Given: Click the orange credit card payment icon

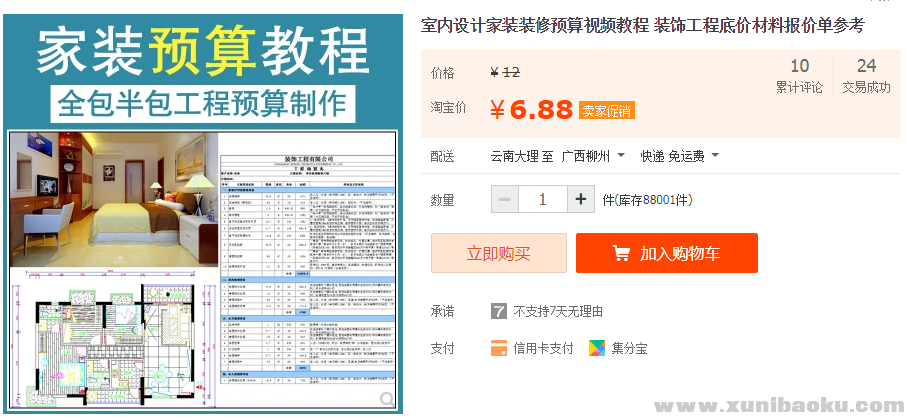Looking at the screenshot, I should [x=499, y=349].
